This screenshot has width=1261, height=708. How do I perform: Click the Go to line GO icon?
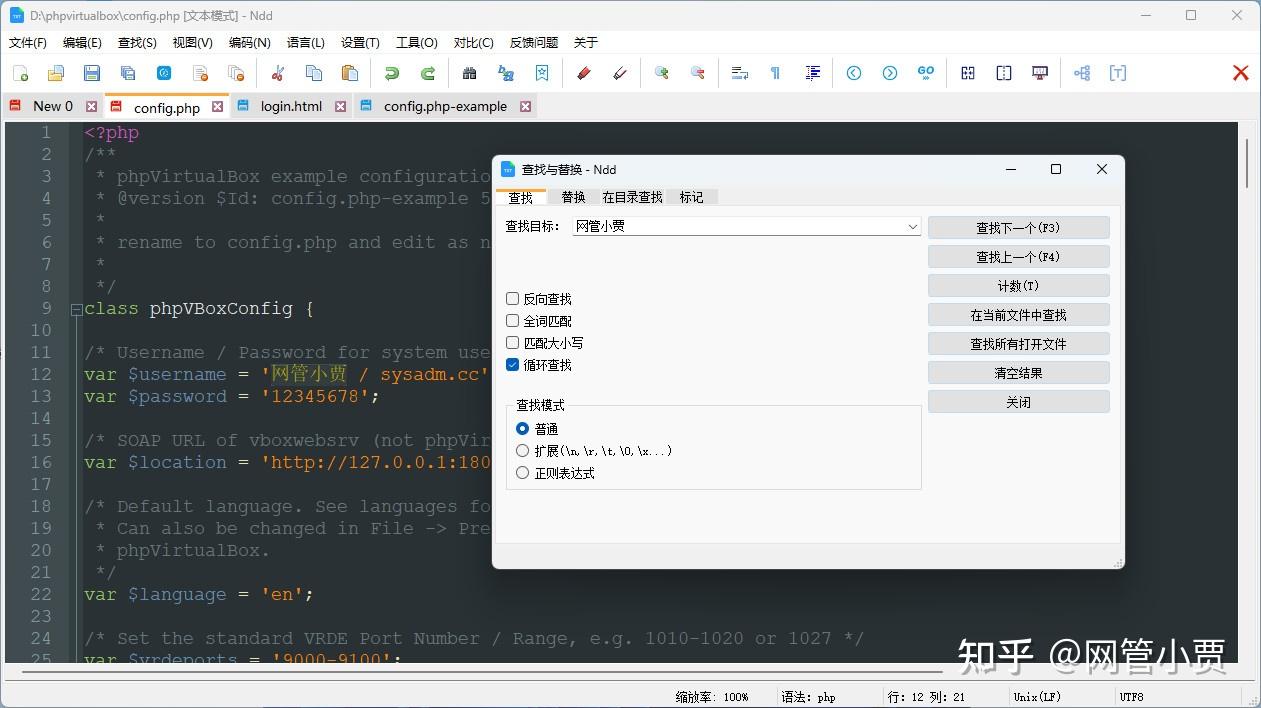click(925, 73)
